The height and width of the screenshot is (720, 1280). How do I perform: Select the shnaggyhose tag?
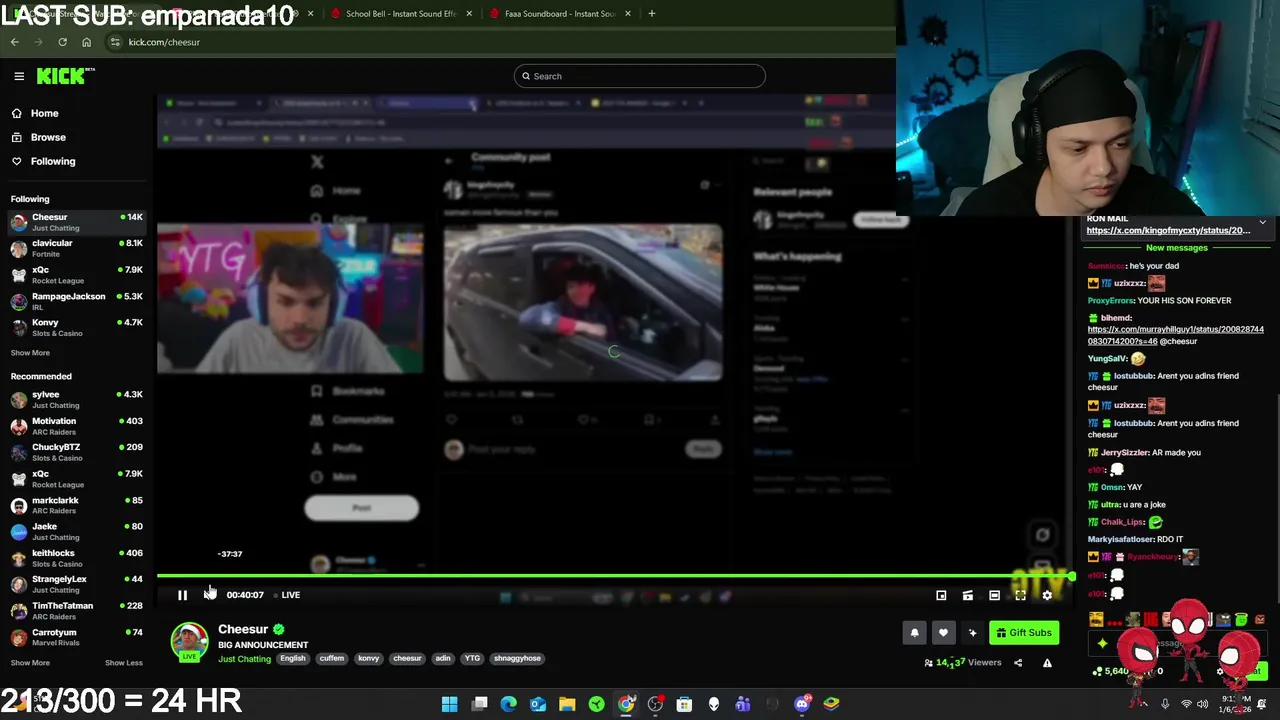click(517, 659)
